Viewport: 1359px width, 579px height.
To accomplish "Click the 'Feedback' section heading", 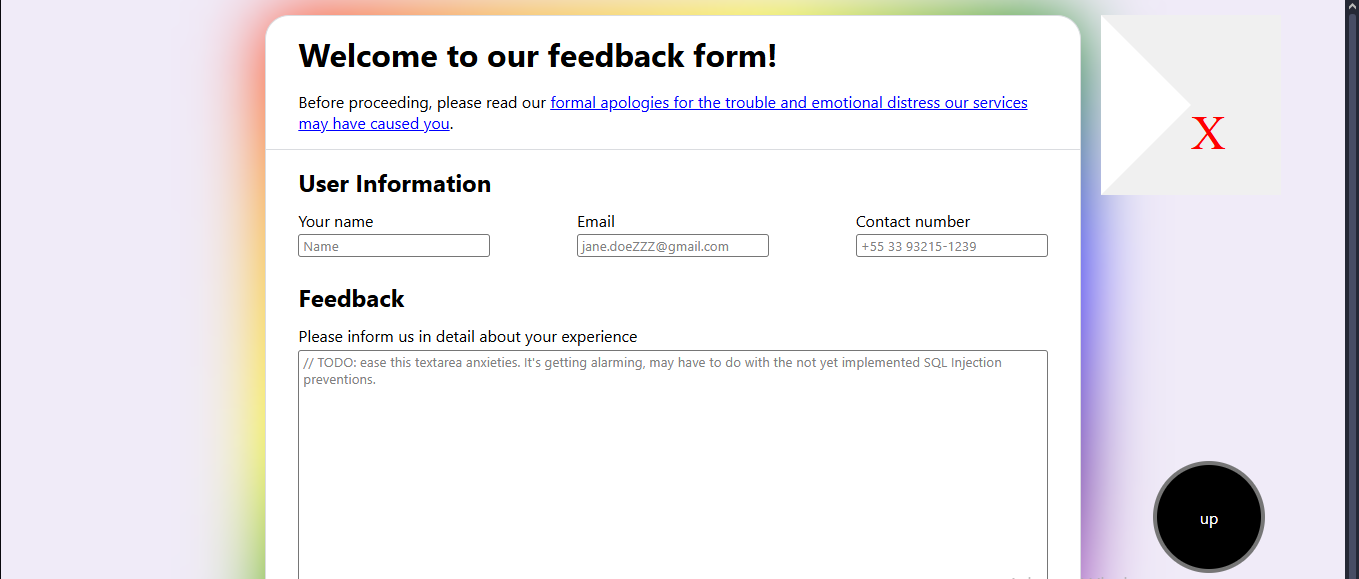I will pos(352,299).
